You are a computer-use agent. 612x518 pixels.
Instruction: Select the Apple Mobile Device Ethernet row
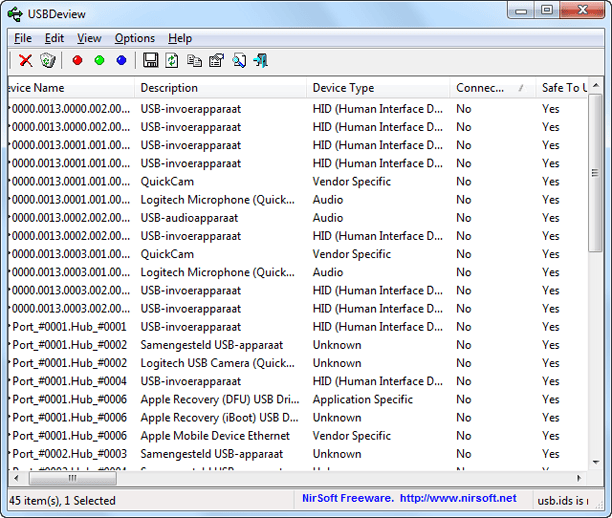pos(297,436)
